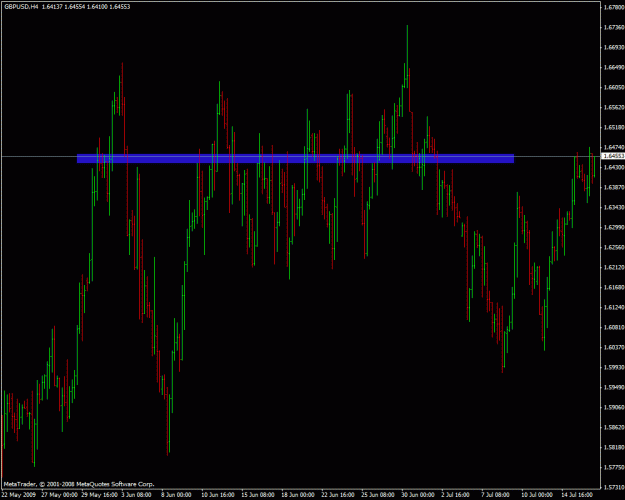Click the 1.61680 price axis label

[x=614, y=287]
